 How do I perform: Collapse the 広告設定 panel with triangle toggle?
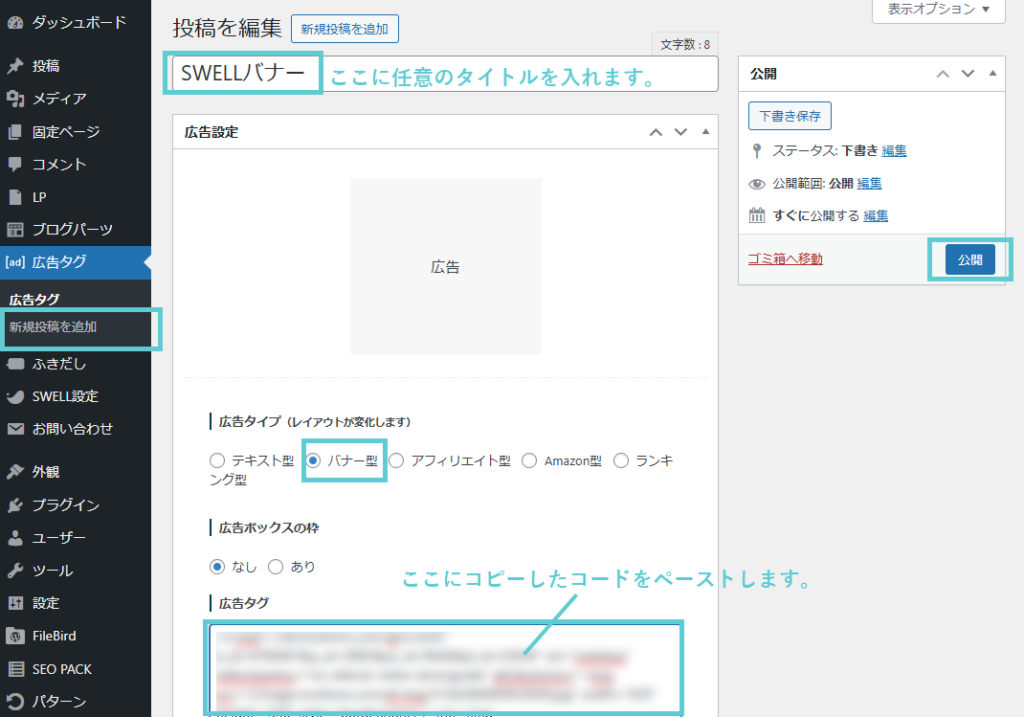click(x=705, y=132)
